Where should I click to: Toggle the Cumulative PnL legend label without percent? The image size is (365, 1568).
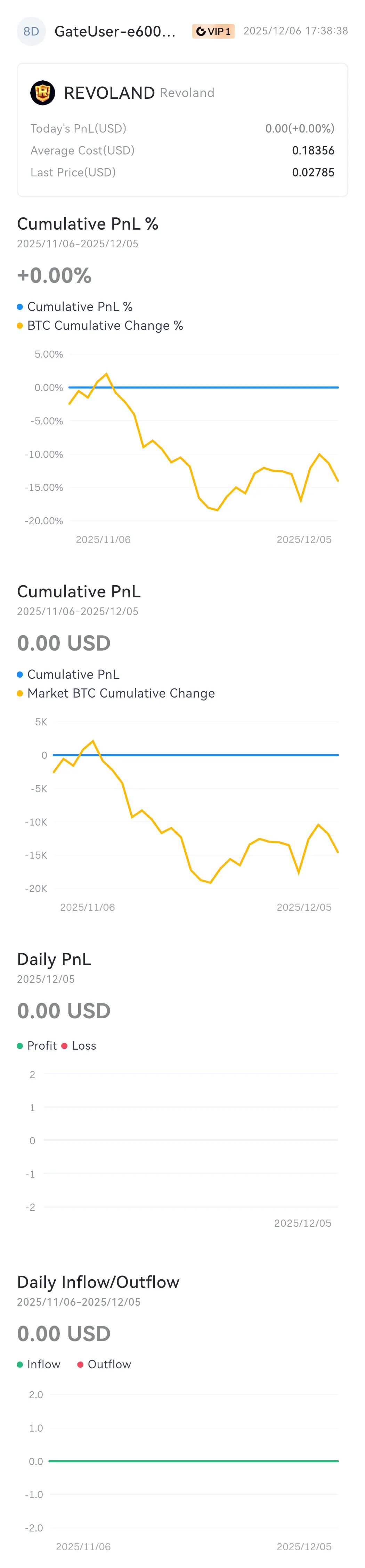click(73, 675)
